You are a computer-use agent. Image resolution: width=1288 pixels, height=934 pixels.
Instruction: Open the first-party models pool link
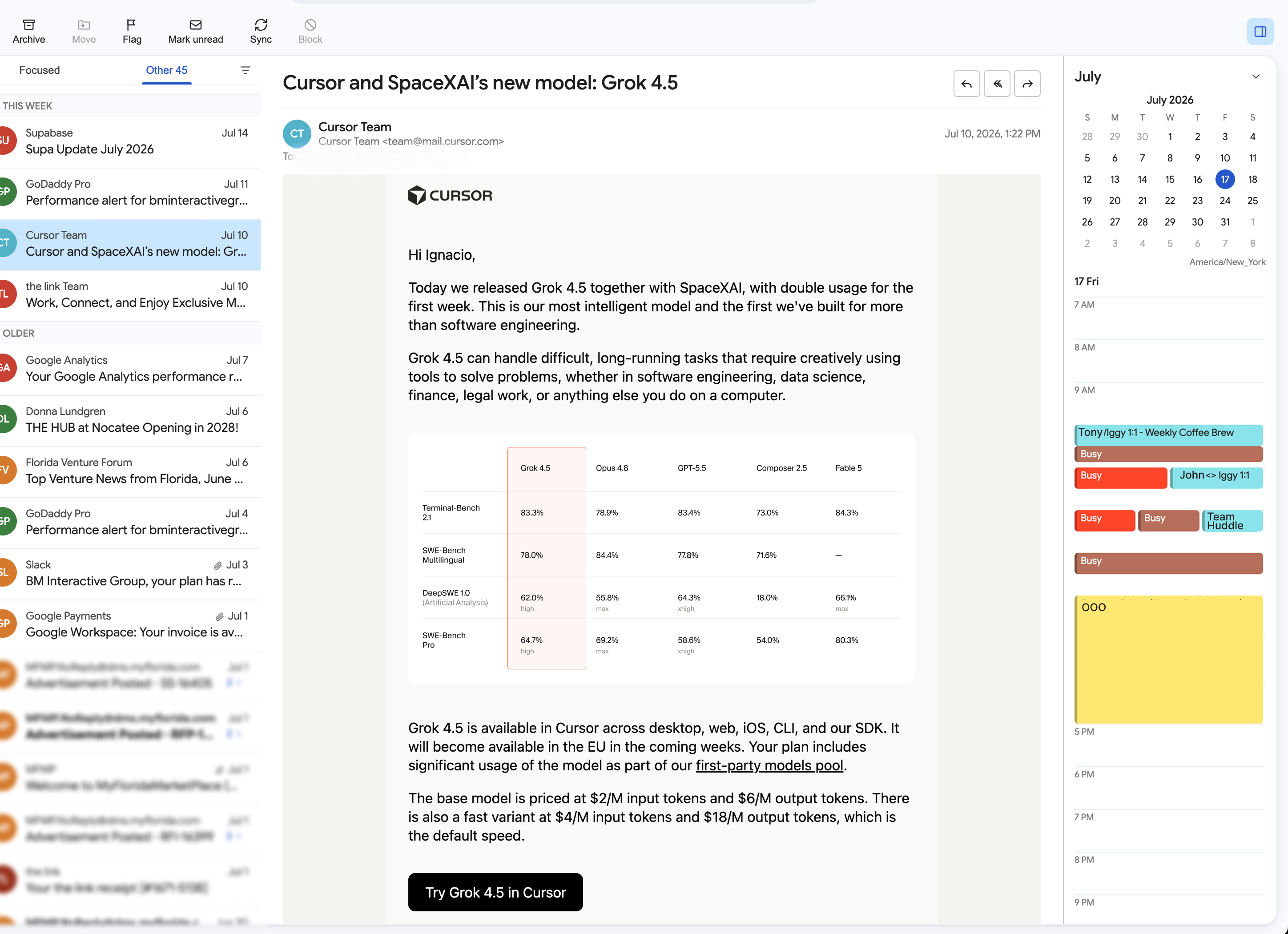(x=769, y=765)
